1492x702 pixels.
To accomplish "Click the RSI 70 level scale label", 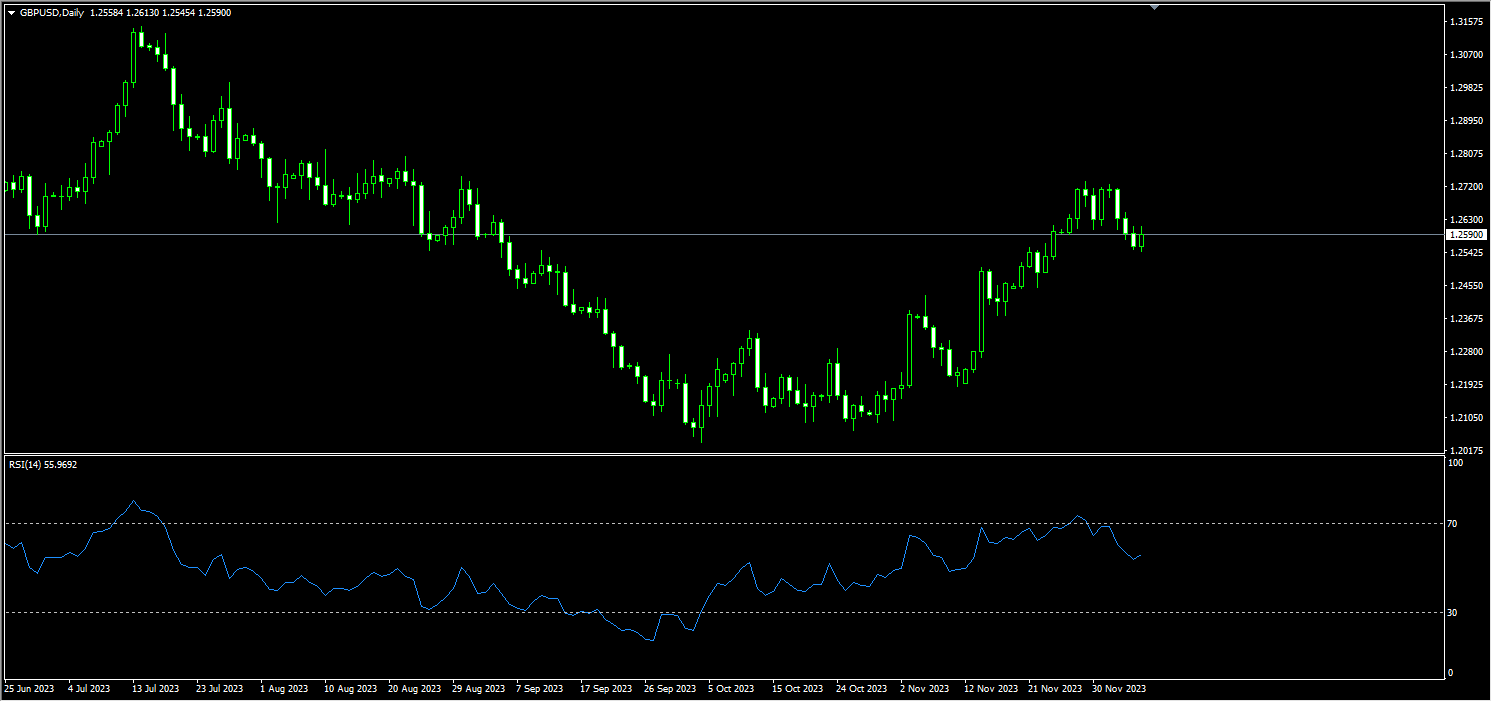I will [x=1454, y=524].
